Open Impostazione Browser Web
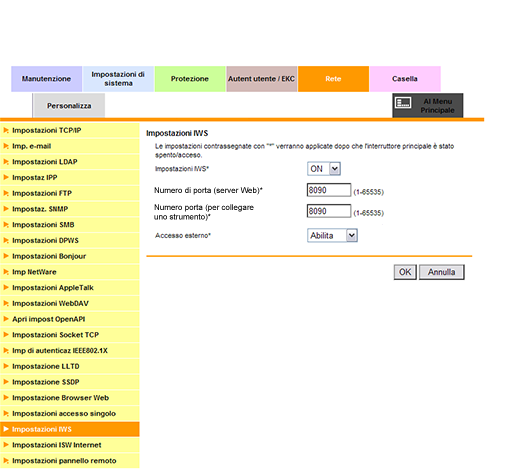 pyautogui.click(x=70, y=398)
